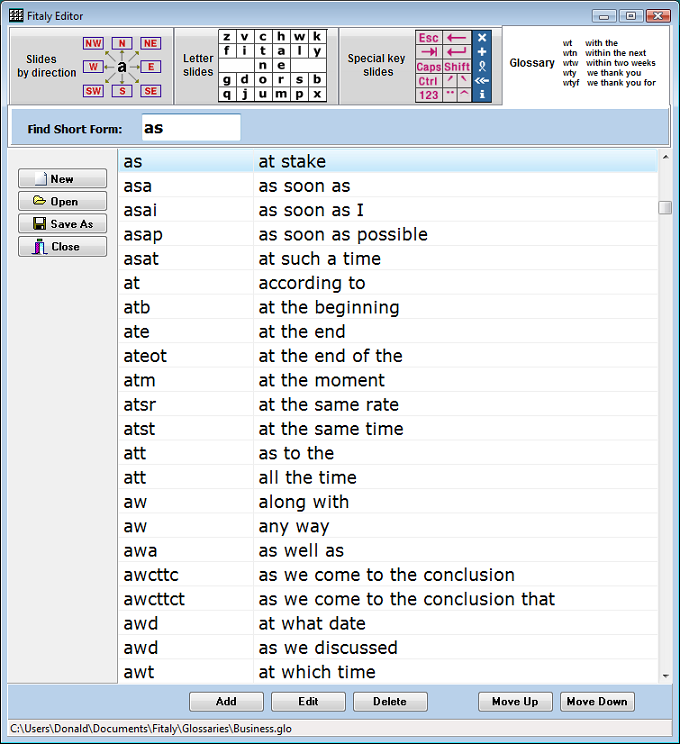Select the Glossary tab

point(532,63)
